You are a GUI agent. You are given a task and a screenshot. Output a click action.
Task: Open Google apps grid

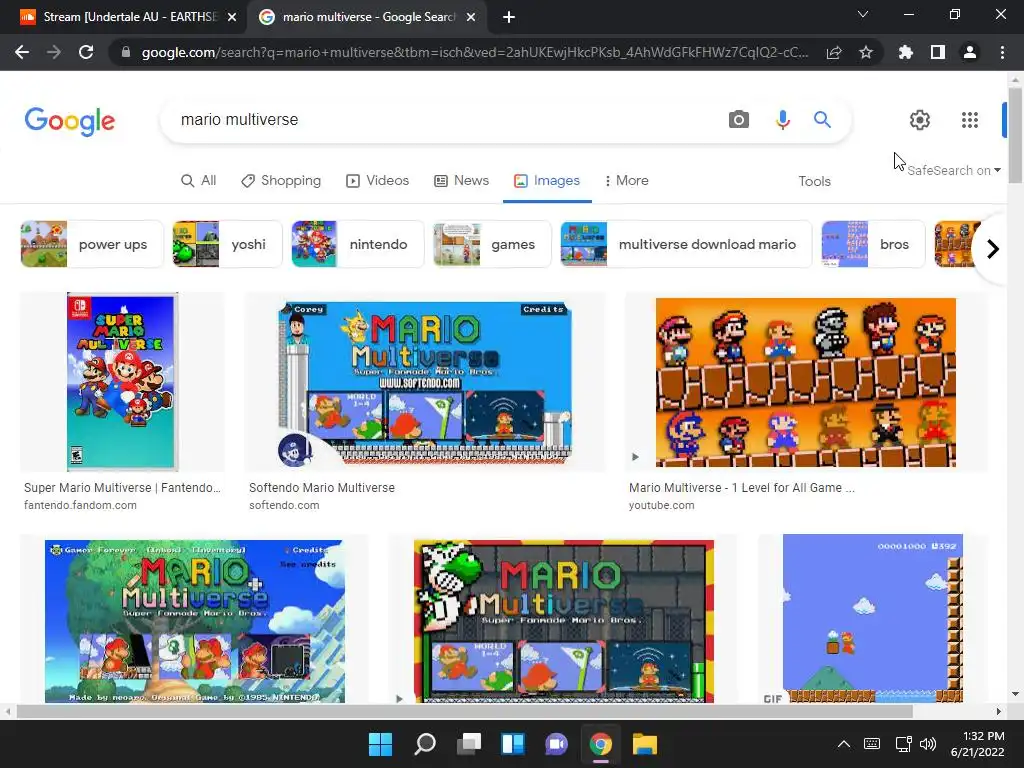pyautogui.click(x=970, y=120)
